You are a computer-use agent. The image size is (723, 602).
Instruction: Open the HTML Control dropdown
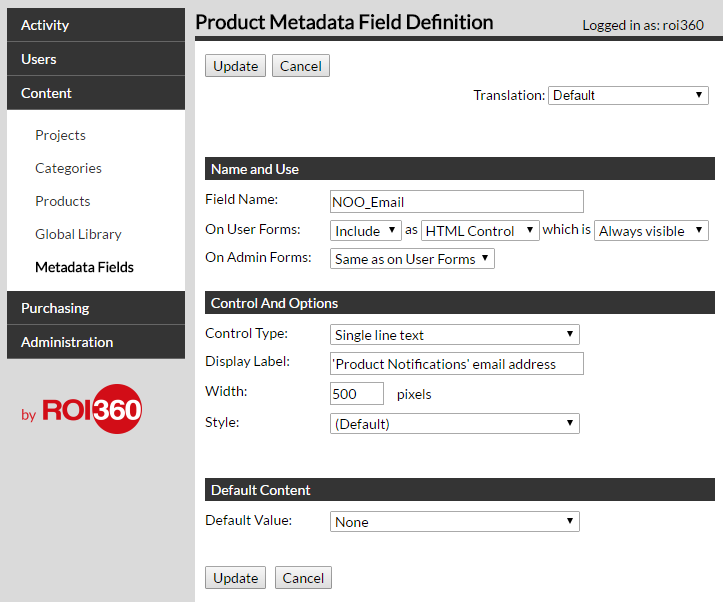pyautogui.click(x=480, y=231)
